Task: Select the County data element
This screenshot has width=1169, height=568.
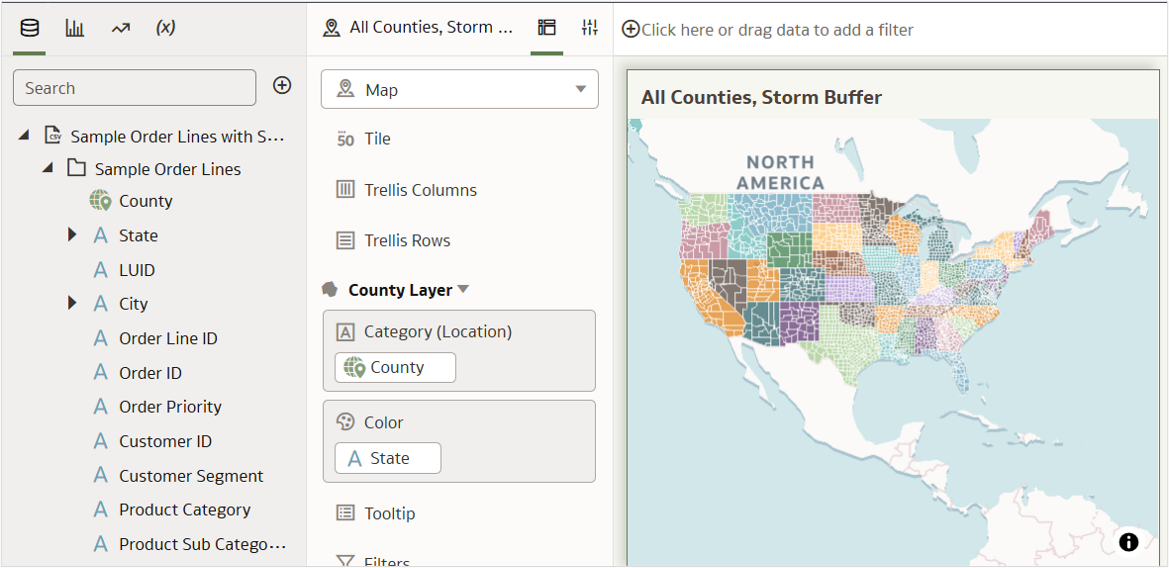Action: [145, 201]
